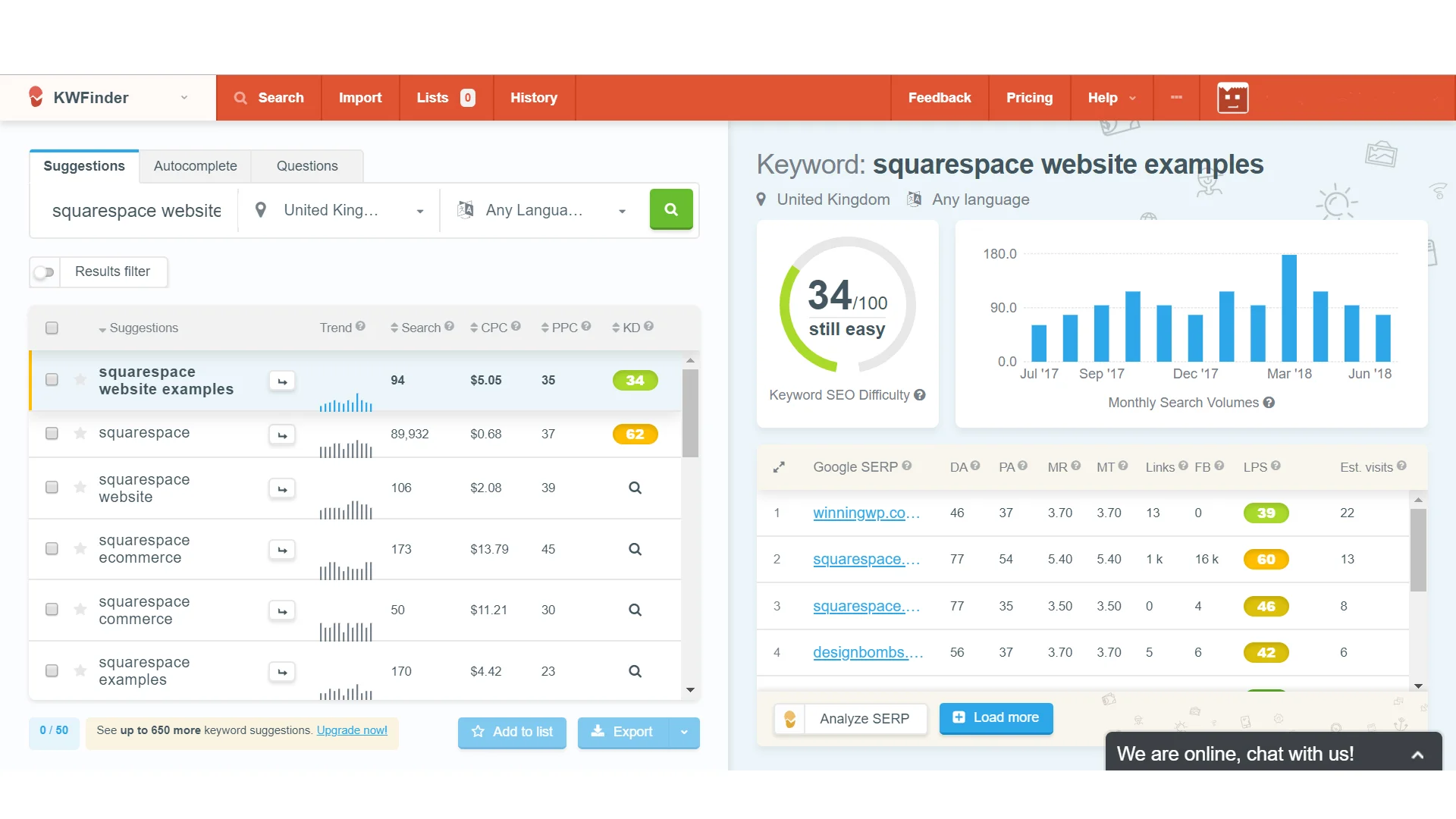Toggle the Results filter switch
The width and height of the screenshot is (1456, 819).
[x=45, y=272]
